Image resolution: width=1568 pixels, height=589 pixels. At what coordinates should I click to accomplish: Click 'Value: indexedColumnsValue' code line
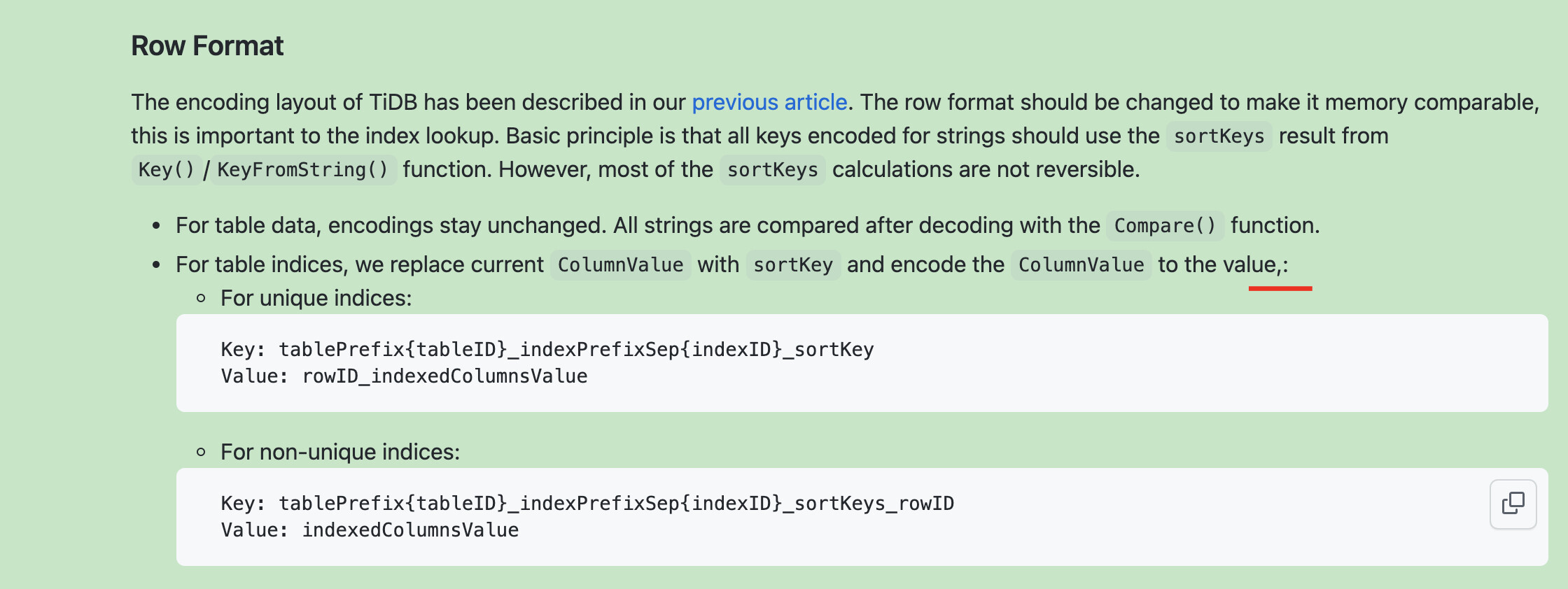click(370, 530)
